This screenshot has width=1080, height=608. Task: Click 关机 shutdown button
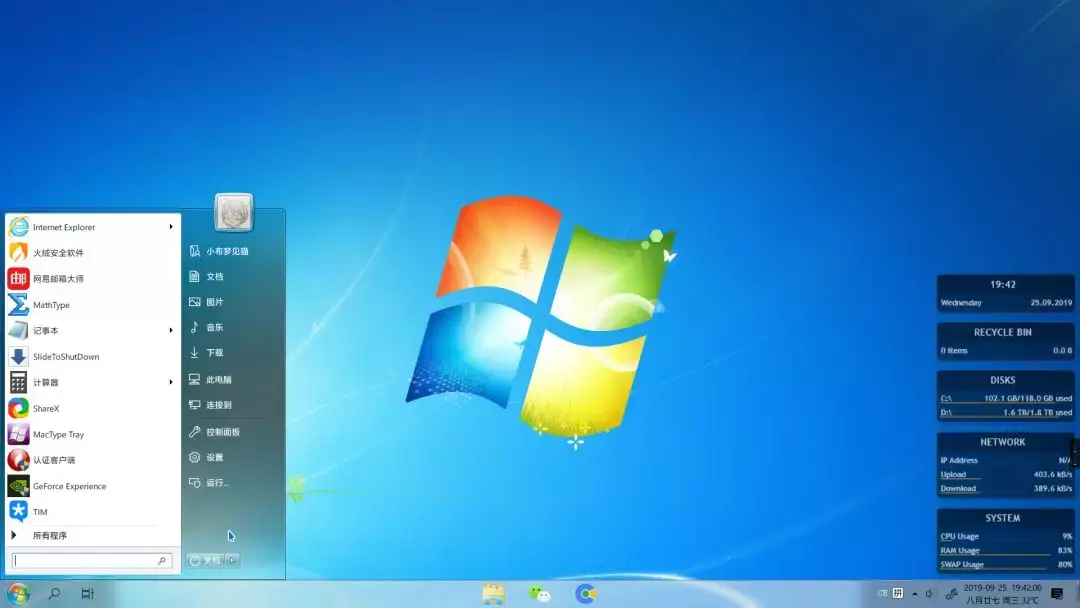pyautogui.click(x=206, y=560)
